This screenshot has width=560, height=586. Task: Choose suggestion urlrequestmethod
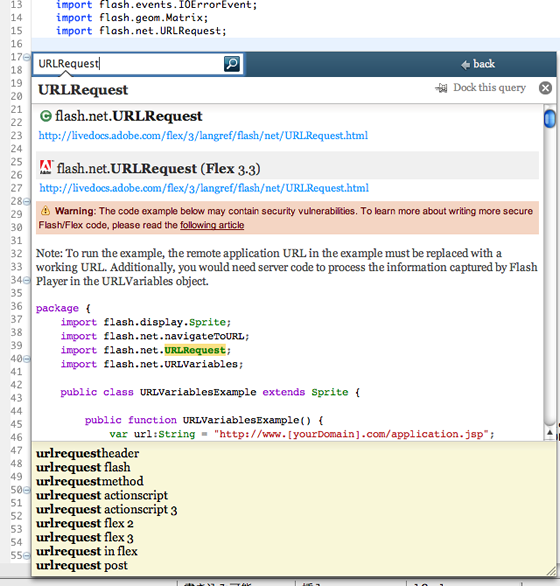(x=90, y=481)
